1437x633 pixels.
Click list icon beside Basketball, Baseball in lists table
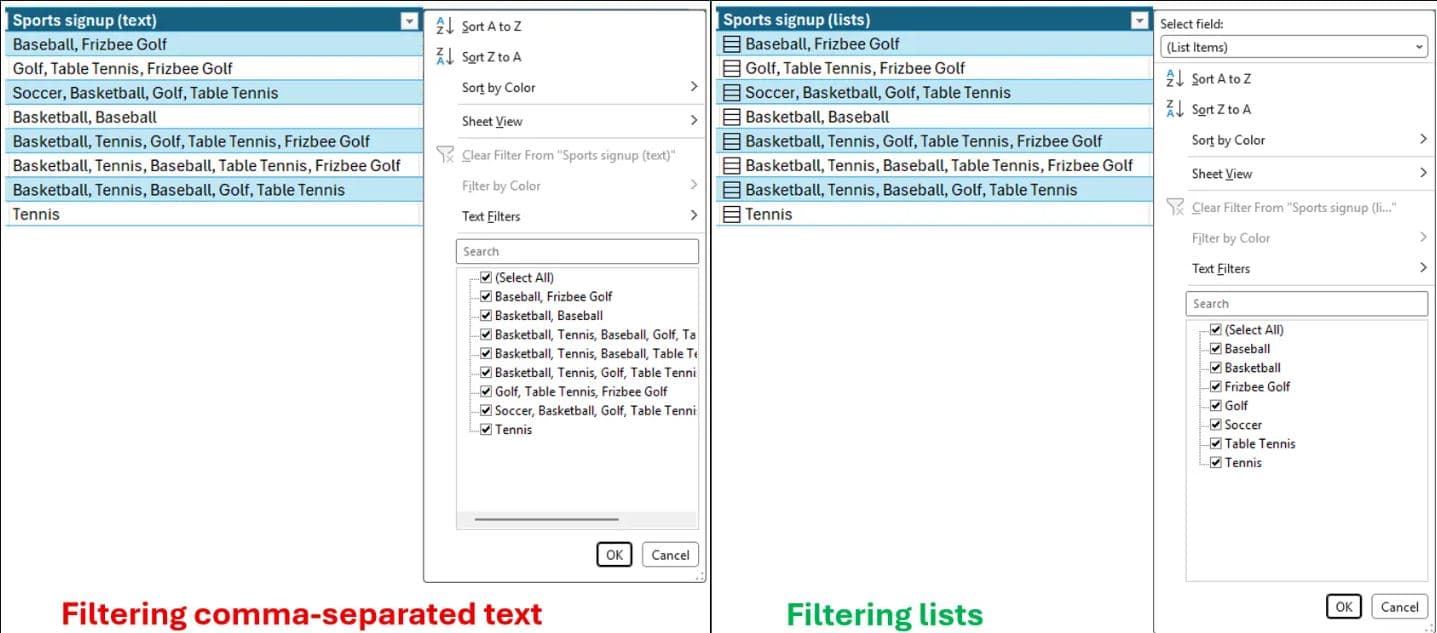pyautogui.click(x=732, y=117)
